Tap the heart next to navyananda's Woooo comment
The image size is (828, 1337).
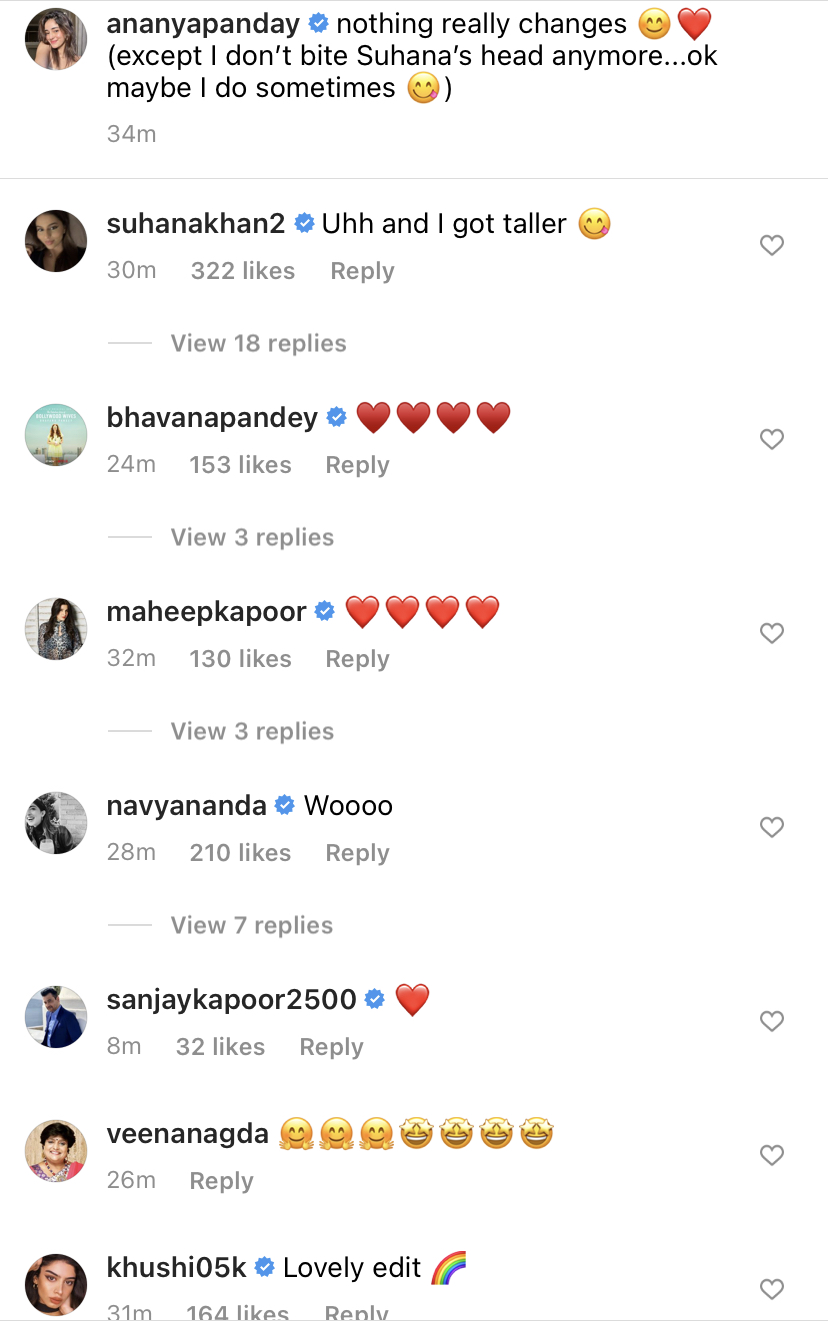[772, 827]
